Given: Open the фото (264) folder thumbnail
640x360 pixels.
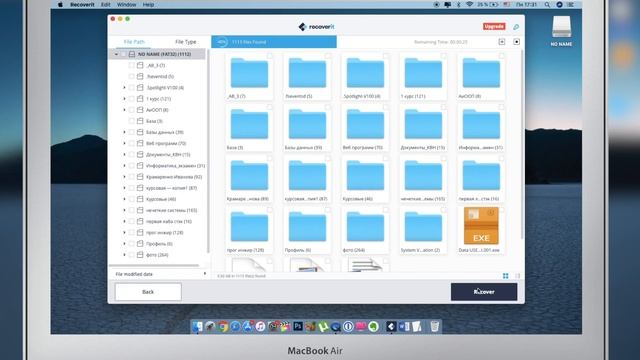Looking at the screenshot, I should 365,228.
